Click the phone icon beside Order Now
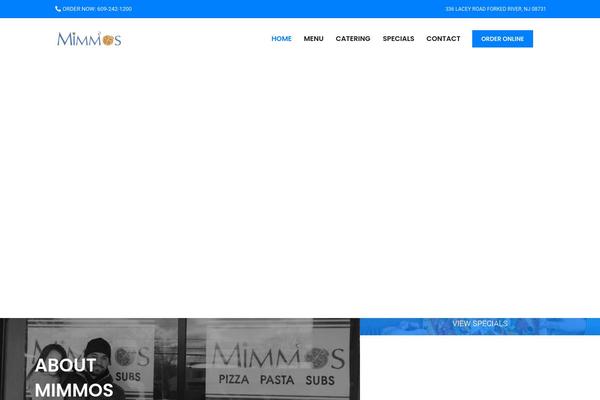This screenshot has height=400, width=600. point(58,9)
